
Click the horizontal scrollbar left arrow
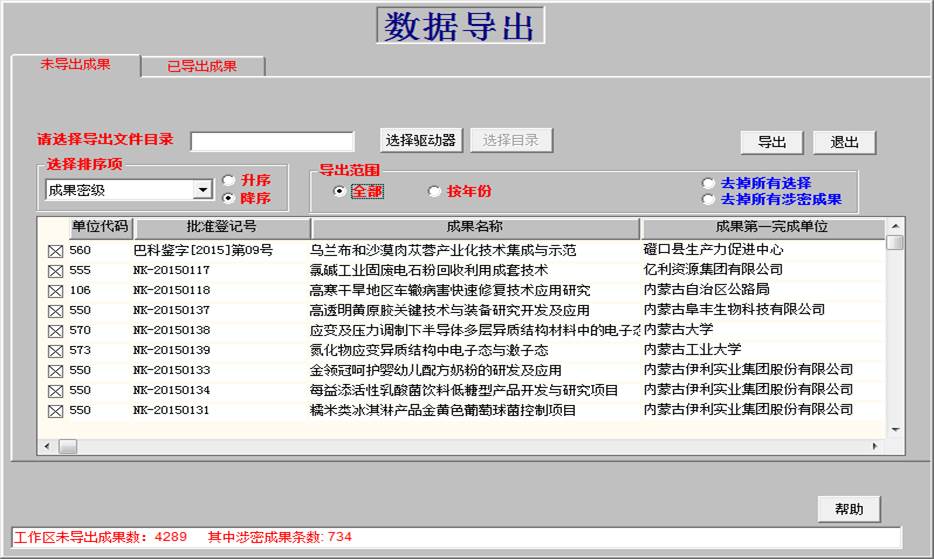47,446
